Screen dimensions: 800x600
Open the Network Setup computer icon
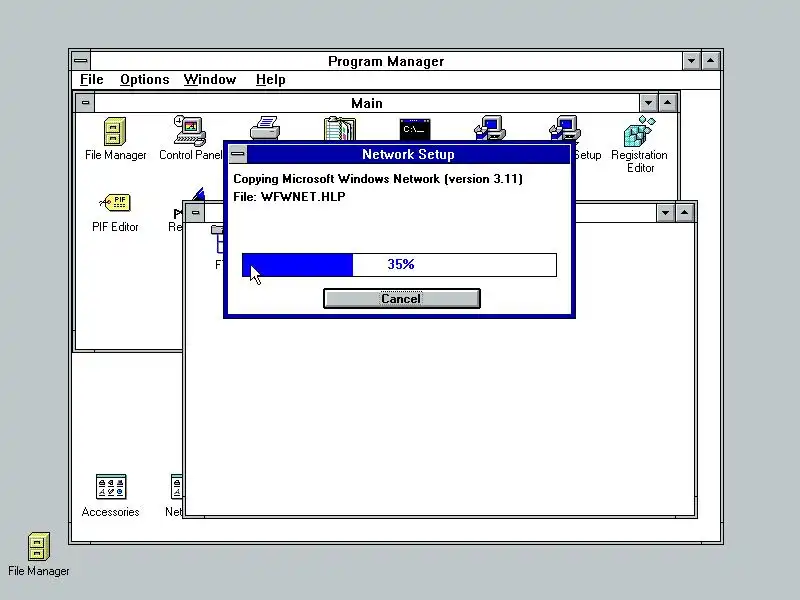(x=565, y=128)
